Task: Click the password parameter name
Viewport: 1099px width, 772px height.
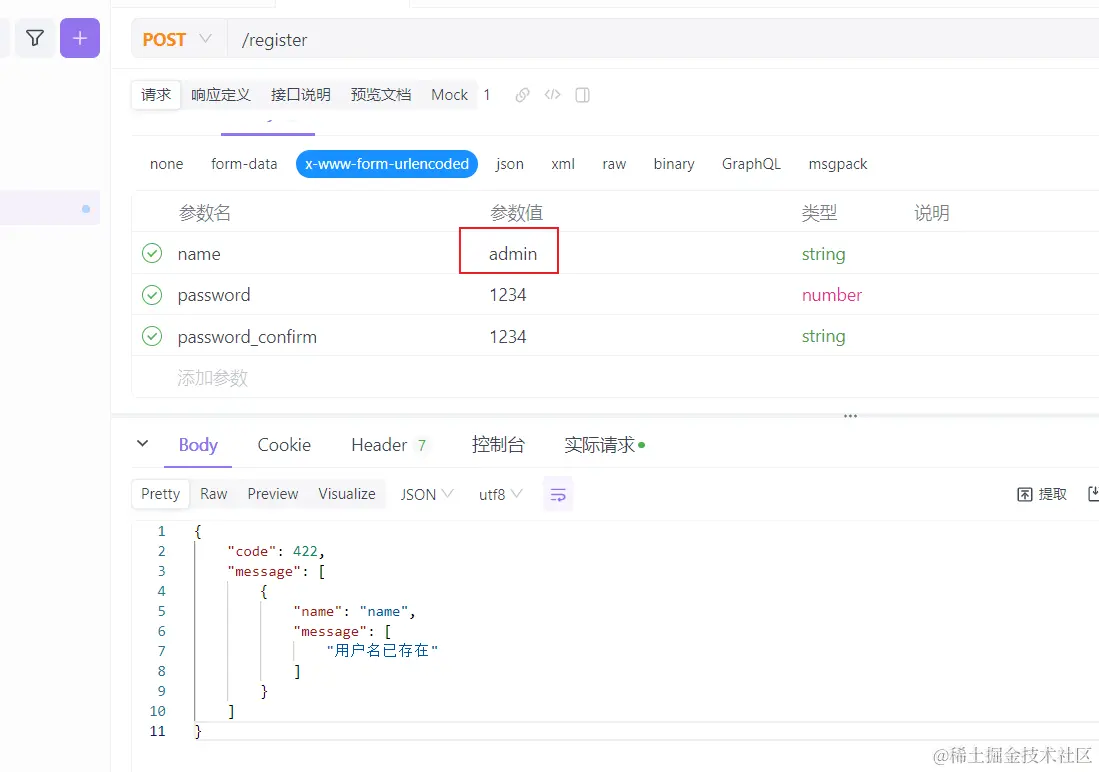Action: pyautogui.click(x=214, y=295)
